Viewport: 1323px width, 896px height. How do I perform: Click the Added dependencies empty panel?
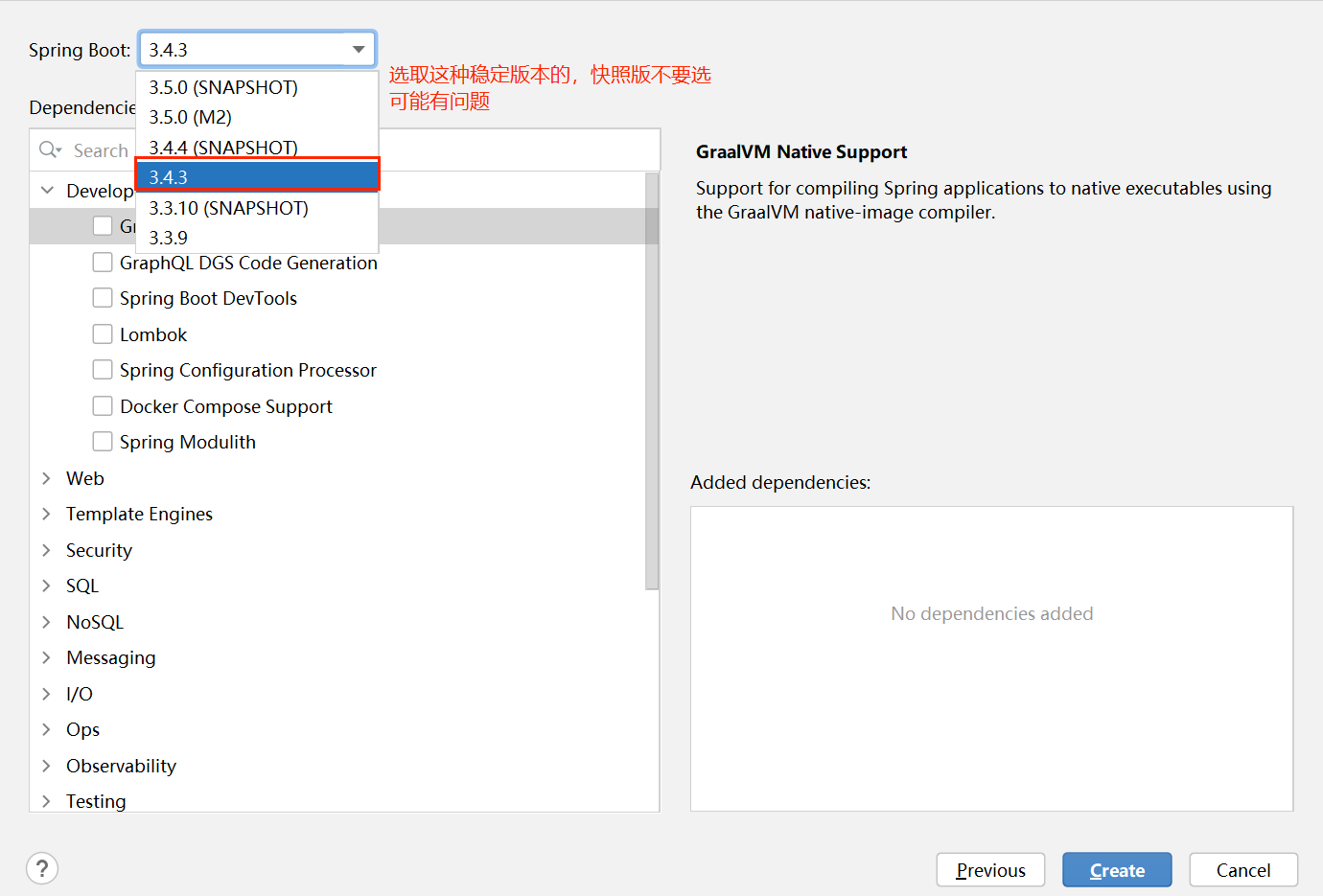click(x=991, y=658)
